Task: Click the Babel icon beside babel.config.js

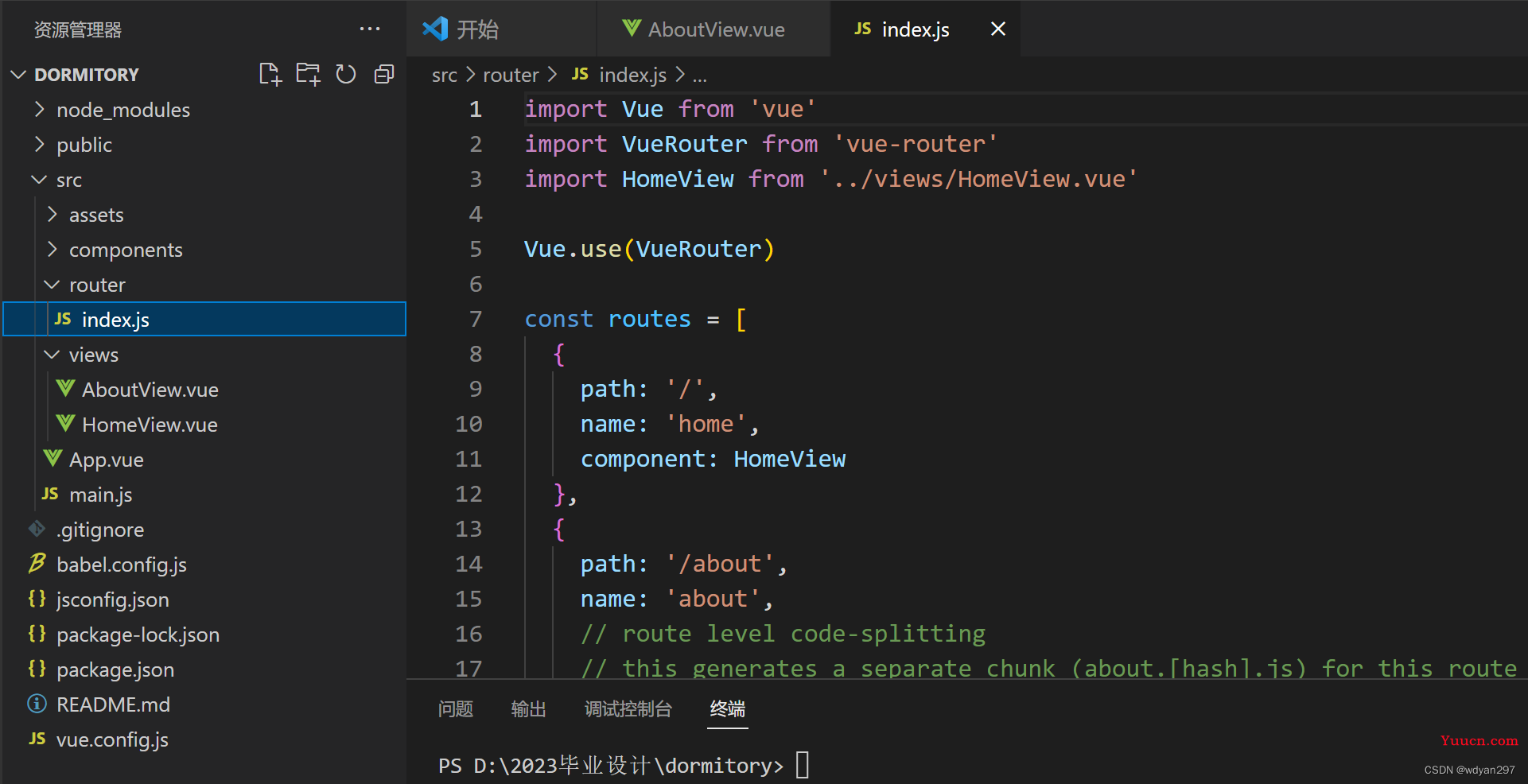Action: tap(37, 563)
